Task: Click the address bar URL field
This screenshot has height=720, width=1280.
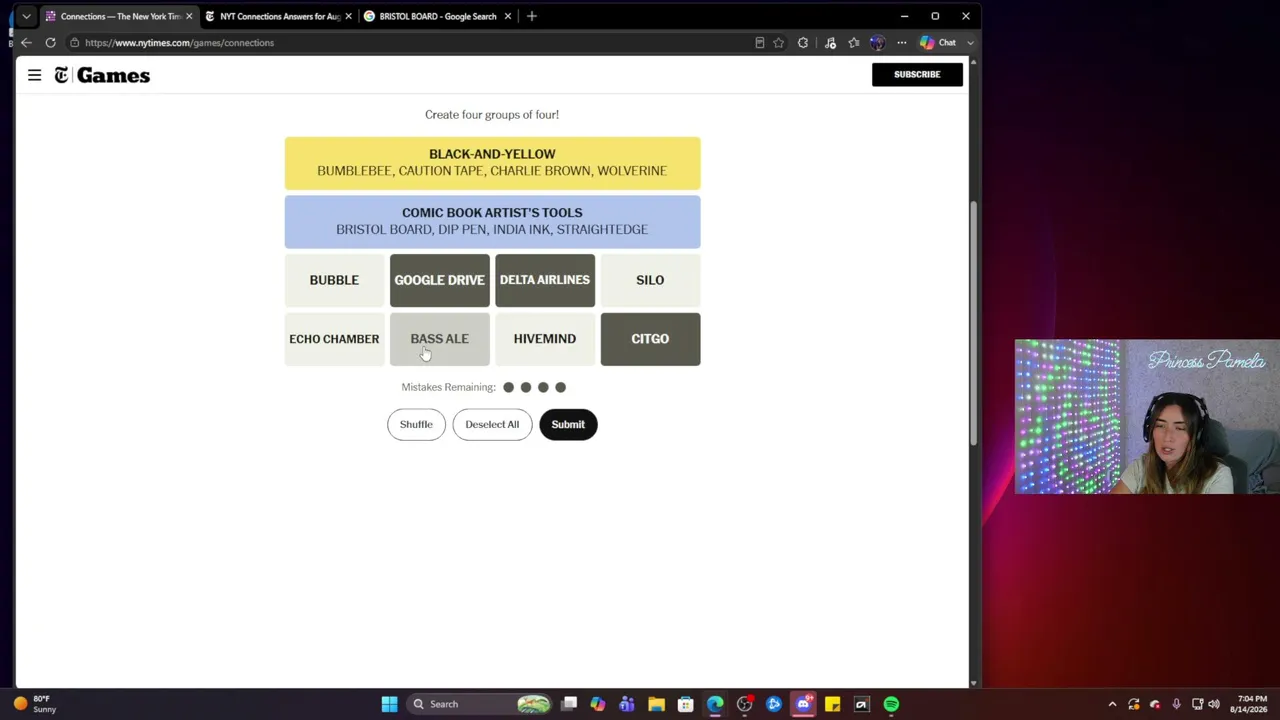Action: coord(410,43)
